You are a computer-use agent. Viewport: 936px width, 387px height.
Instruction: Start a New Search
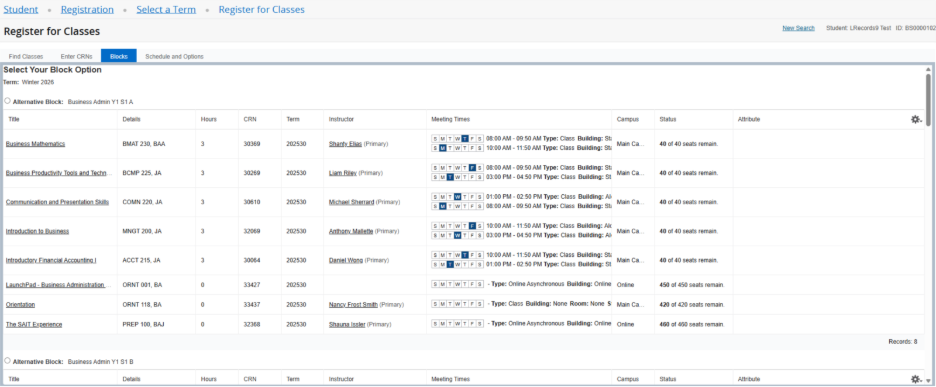pyautogui.click(x=798, y=28)
